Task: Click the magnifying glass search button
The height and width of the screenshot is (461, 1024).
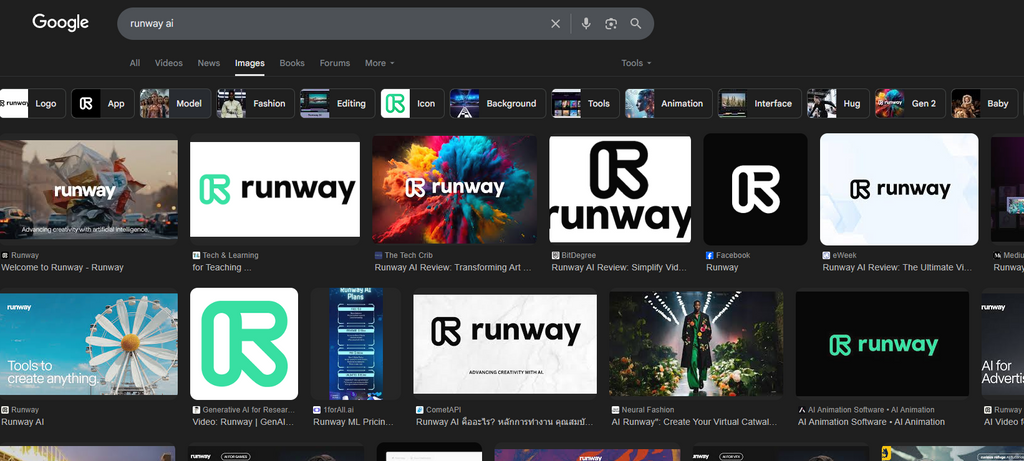Action: click(x=635, y=24)
